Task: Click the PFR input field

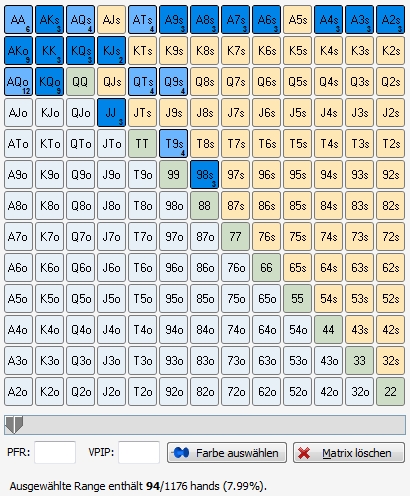Action: coord(55,452)
